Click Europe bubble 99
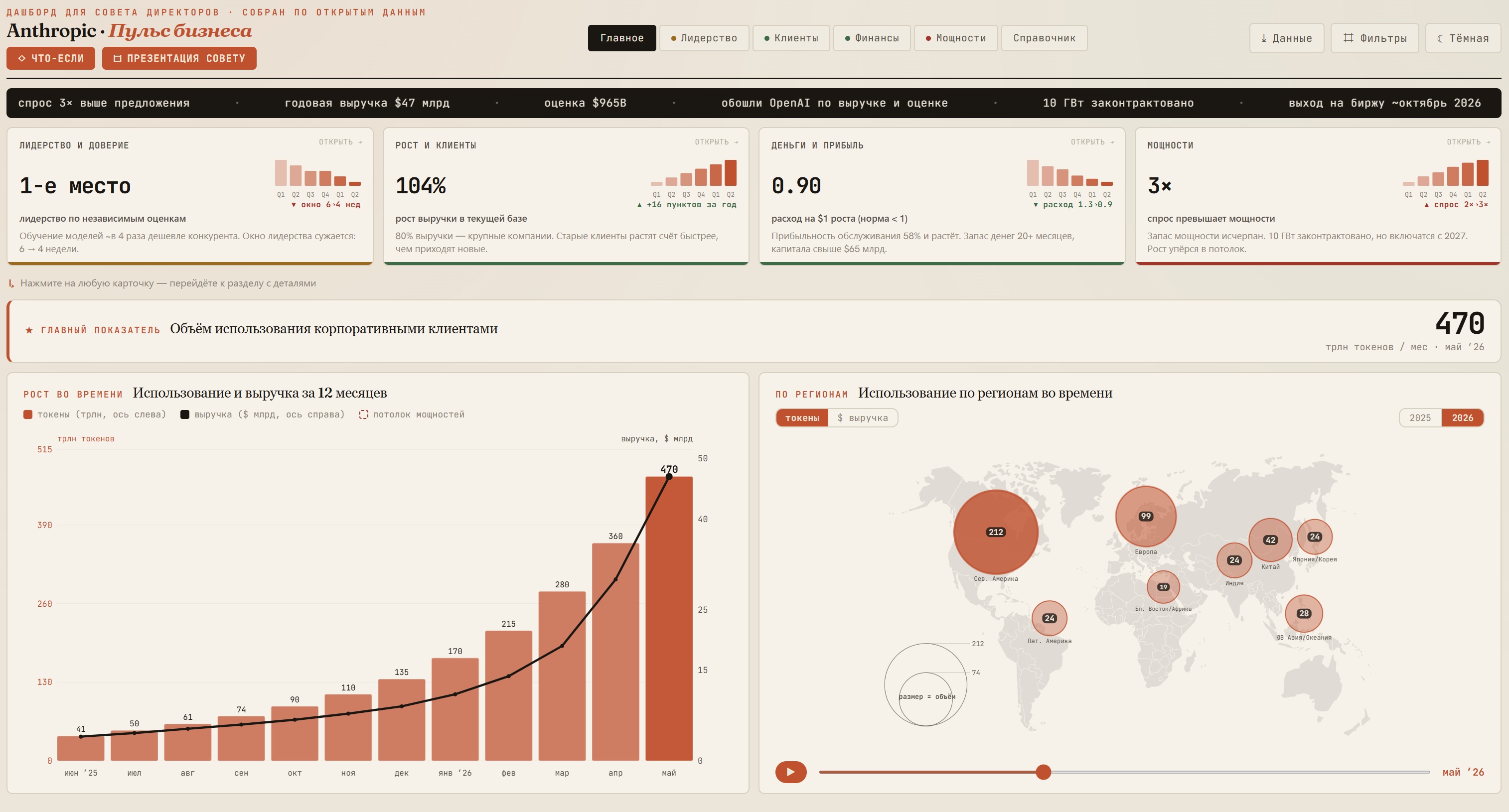This screenshot has width=1509, height=812. 1145,516
